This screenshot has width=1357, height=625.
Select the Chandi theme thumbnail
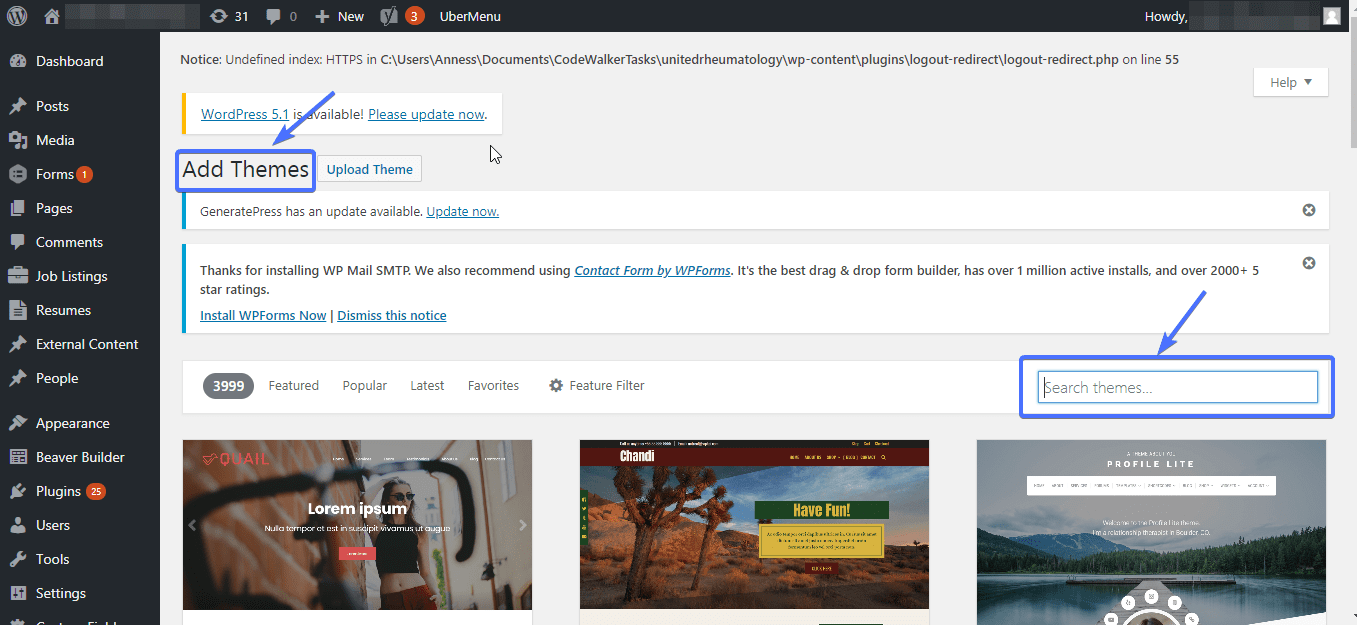coord(754,525)
